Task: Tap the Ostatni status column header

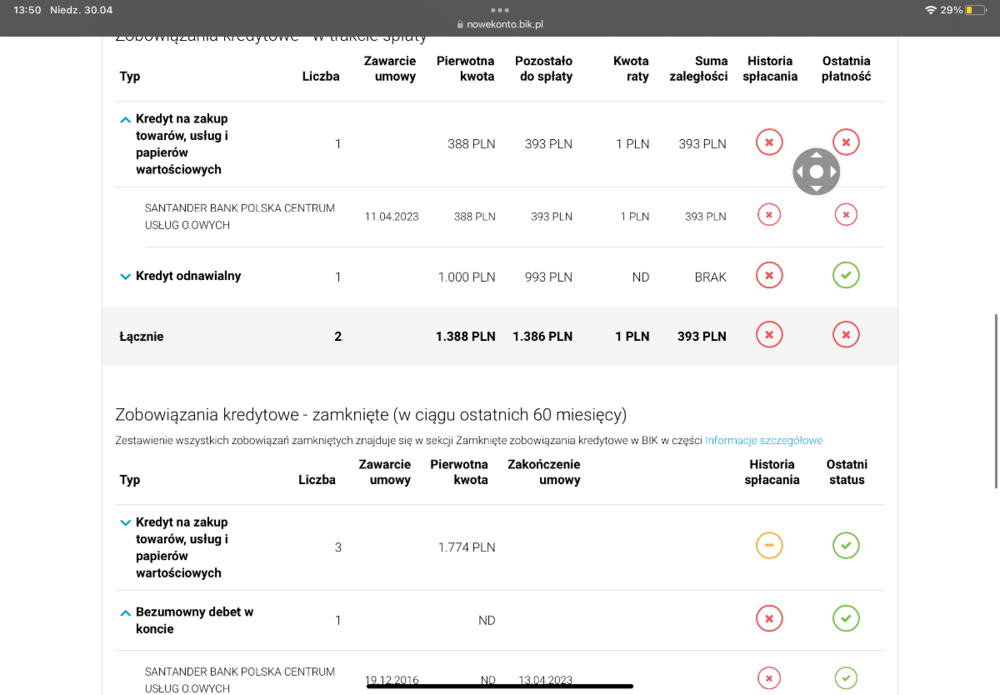Action: tap(847, 472)
